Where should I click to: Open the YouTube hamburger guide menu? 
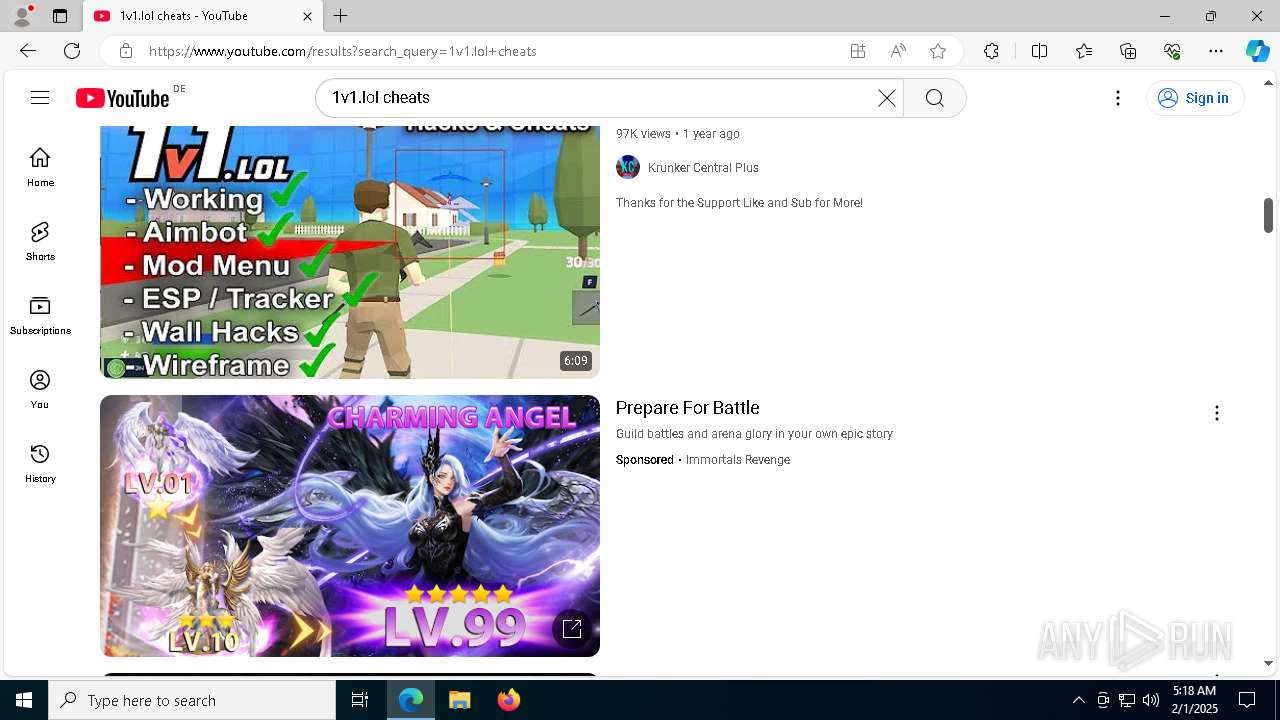[x=40, y=98]
